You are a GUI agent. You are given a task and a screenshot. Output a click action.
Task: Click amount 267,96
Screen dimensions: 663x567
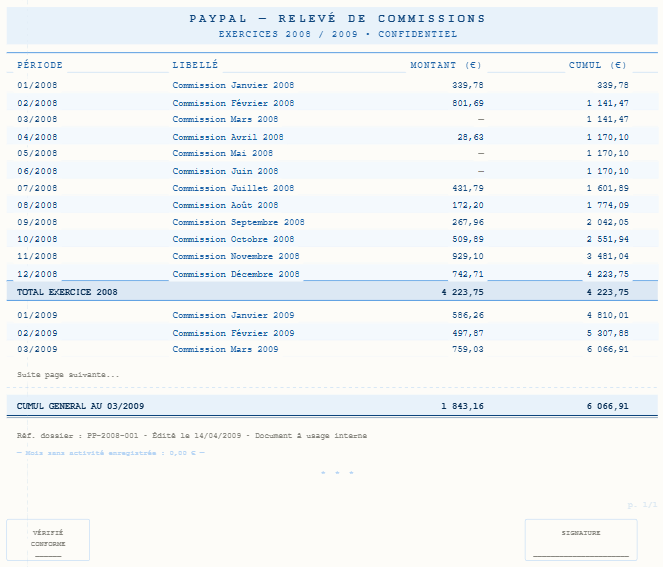(x=468, y=222)
